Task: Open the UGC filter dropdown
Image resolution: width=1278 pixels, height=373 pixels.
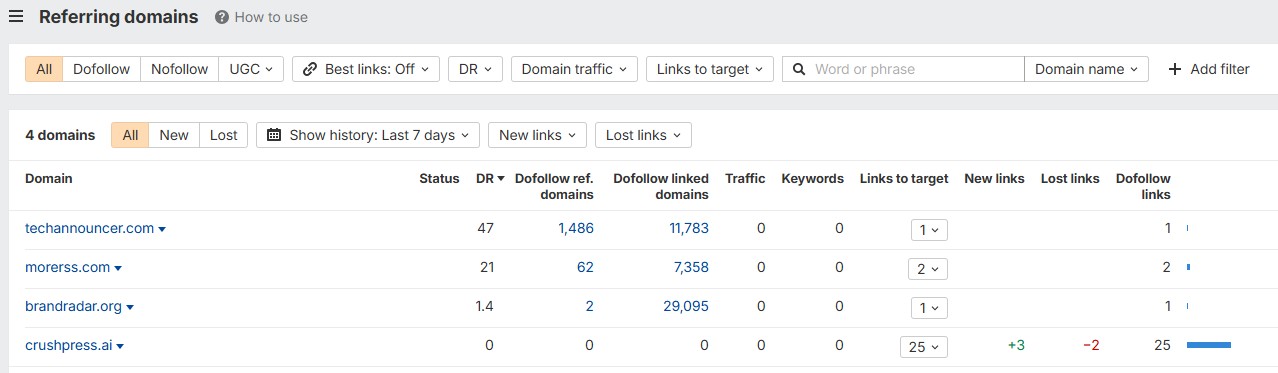Action: click(x=251, y=69)
